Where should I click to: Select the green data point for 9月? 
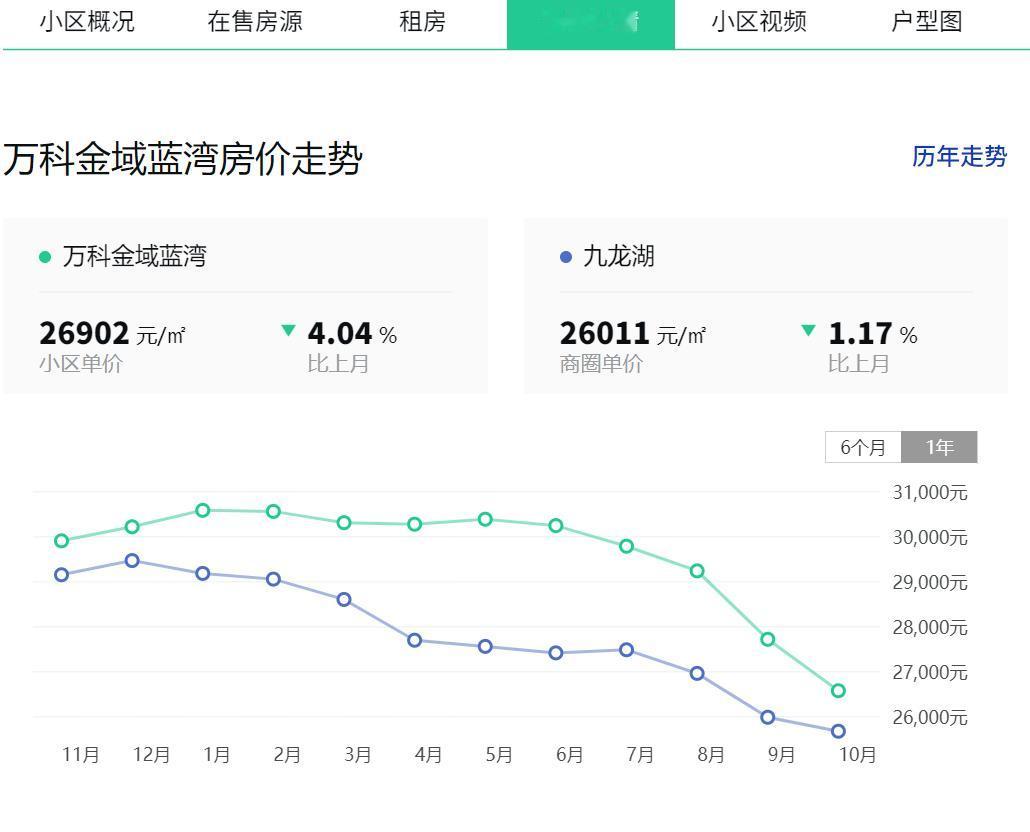click(768, 640)
